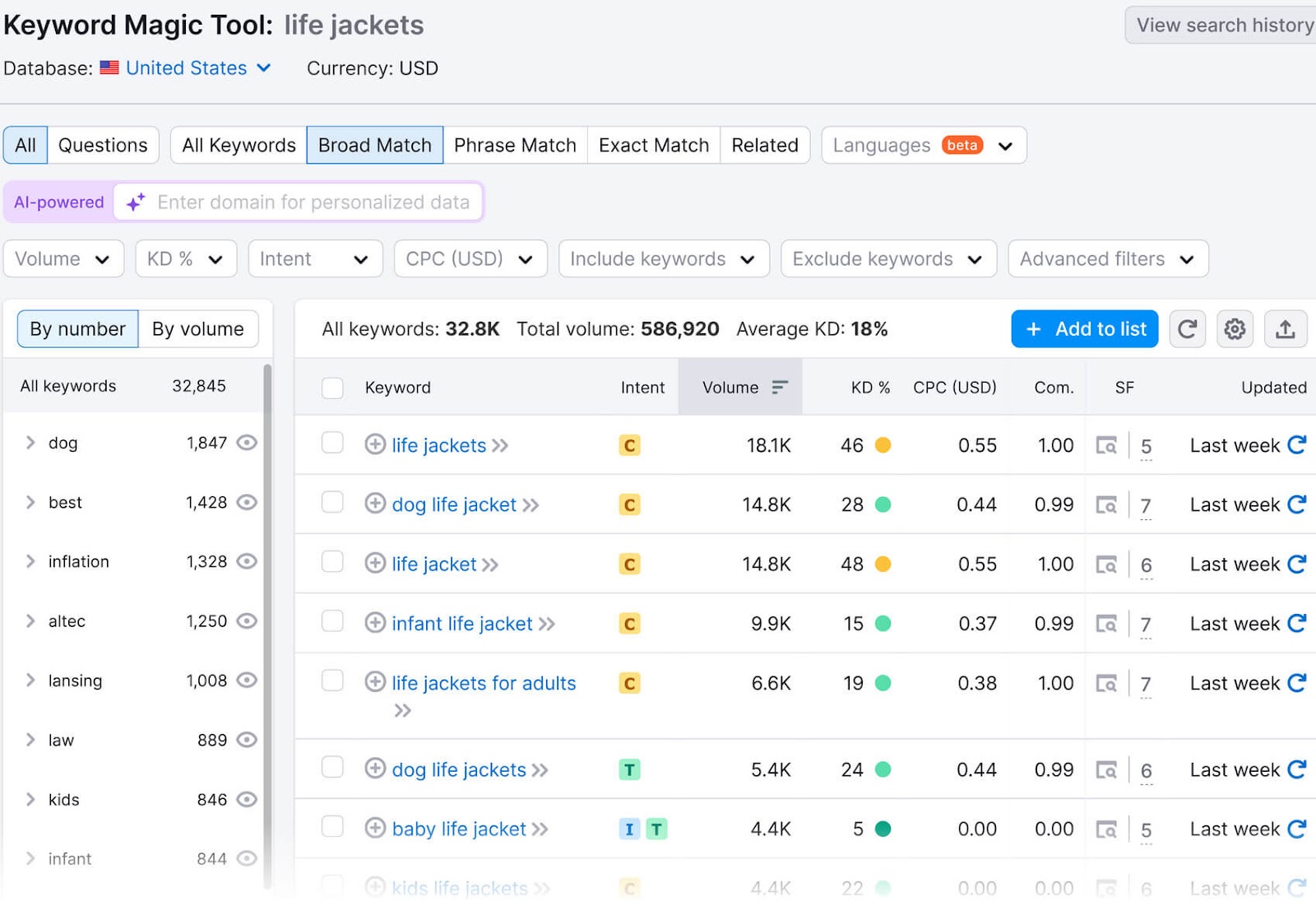Open Advanced filters dropdown
This screenshot has width=1316, height=906.
pos(1108,258)
